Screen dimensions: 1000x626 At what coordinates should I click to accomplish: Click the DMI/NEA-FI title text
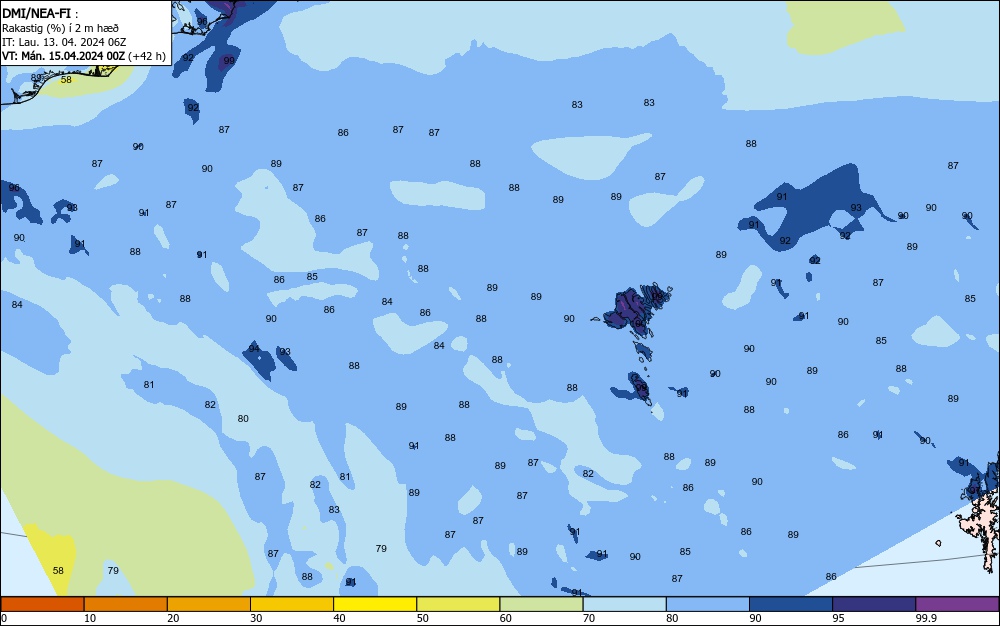click(x=36, y=13)
